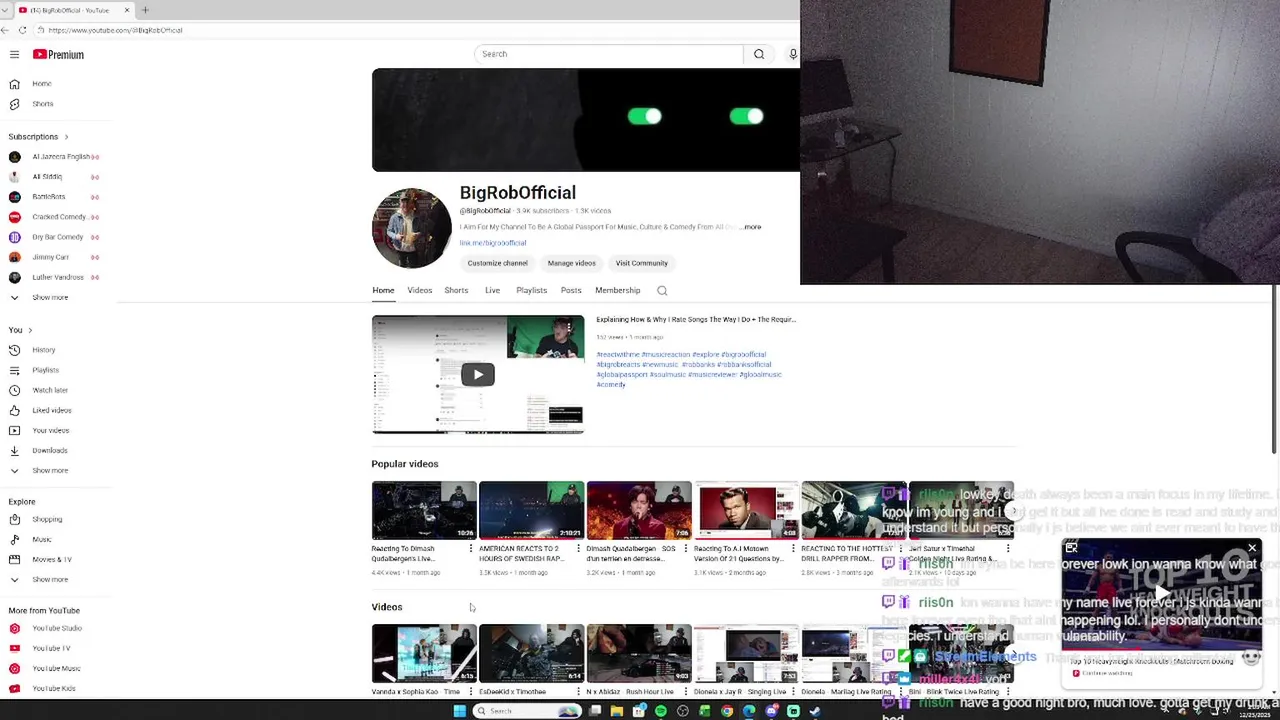Expand the miniplayer to full view
This screenshot has width=1280, height=720.
[1071, 548]
